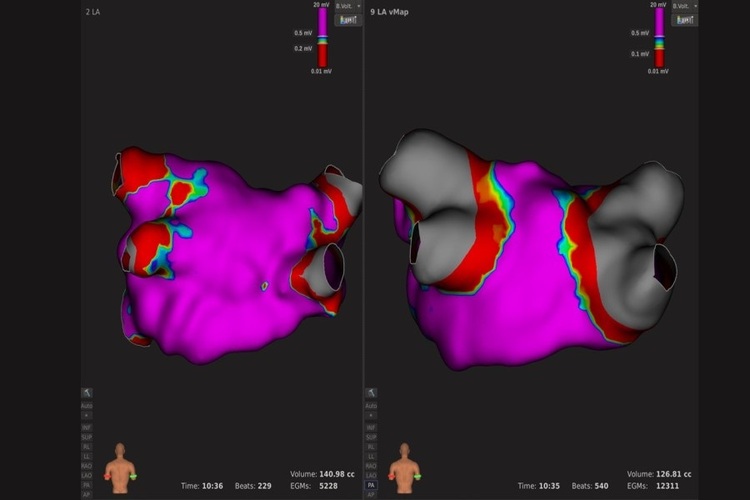Select the PA view in right panel
The width and height of the screenshot is (750, 500).
pos(371,484)
